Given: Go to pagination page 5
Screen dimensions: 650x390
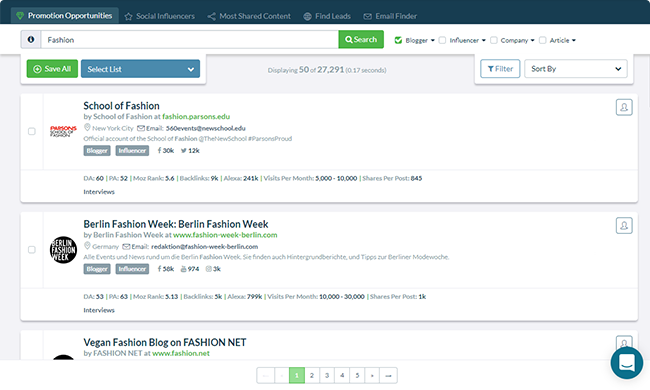Looking at the screenshot, I should point(357,375).
